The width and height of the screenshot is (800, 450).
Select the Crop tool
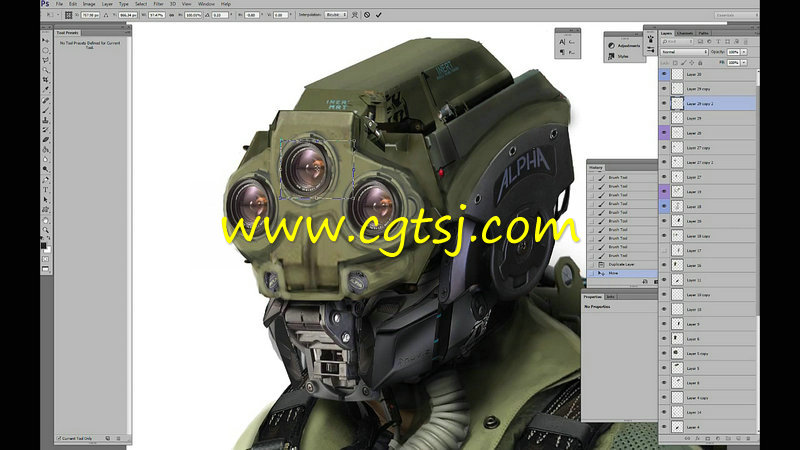tap(46, 80)
